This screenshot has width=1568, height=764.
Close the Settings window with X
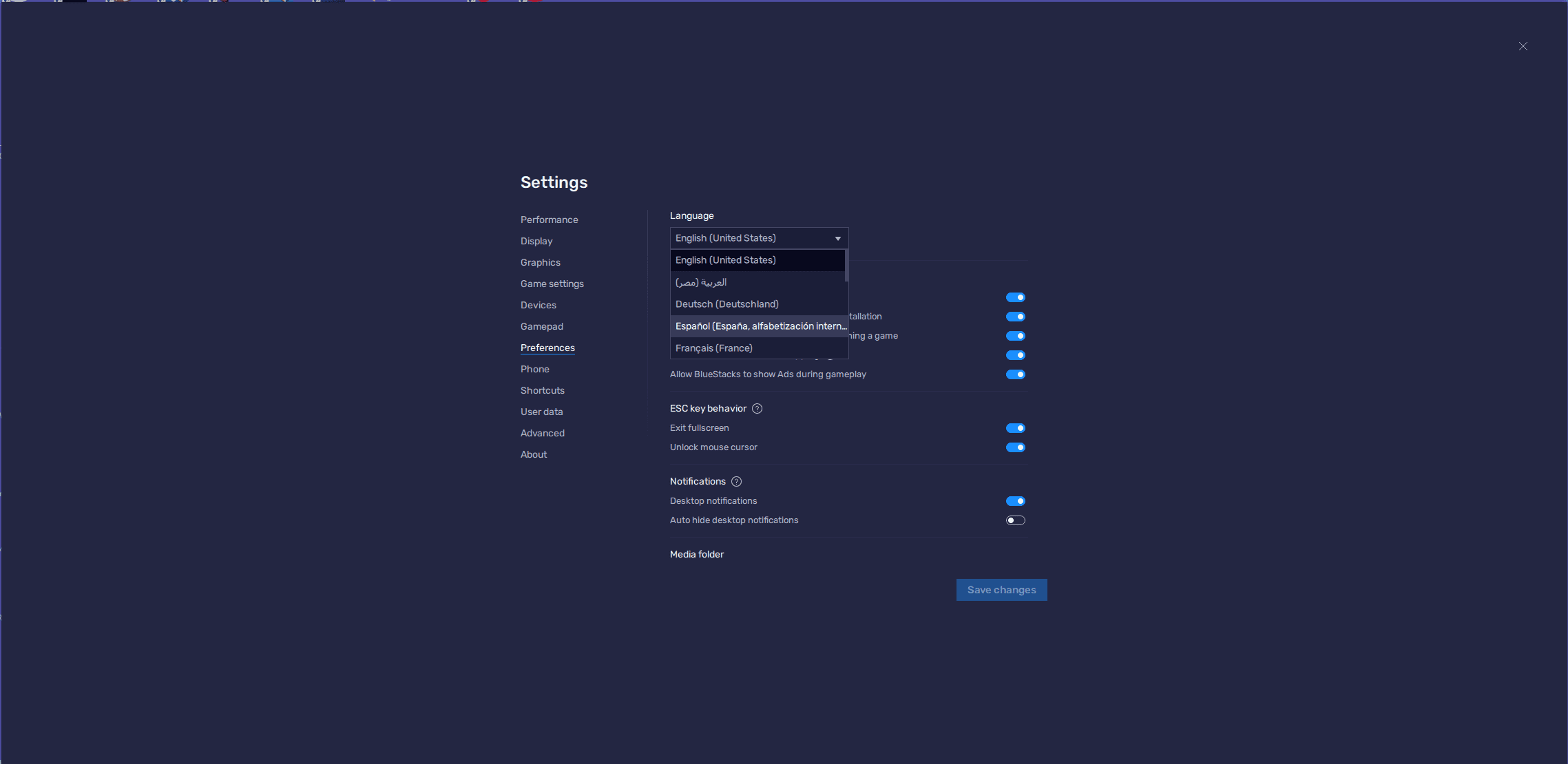pos(1523,46)
